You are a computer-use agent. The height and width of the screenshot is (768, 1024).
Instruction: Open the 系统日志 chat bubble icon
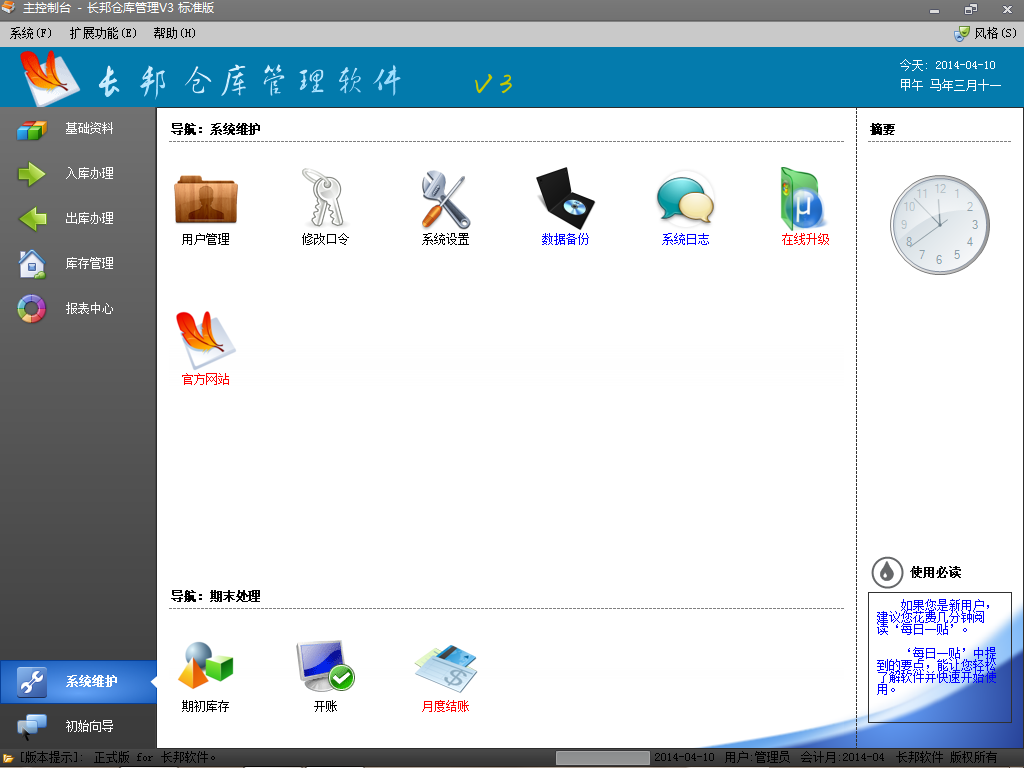(685, 200)
